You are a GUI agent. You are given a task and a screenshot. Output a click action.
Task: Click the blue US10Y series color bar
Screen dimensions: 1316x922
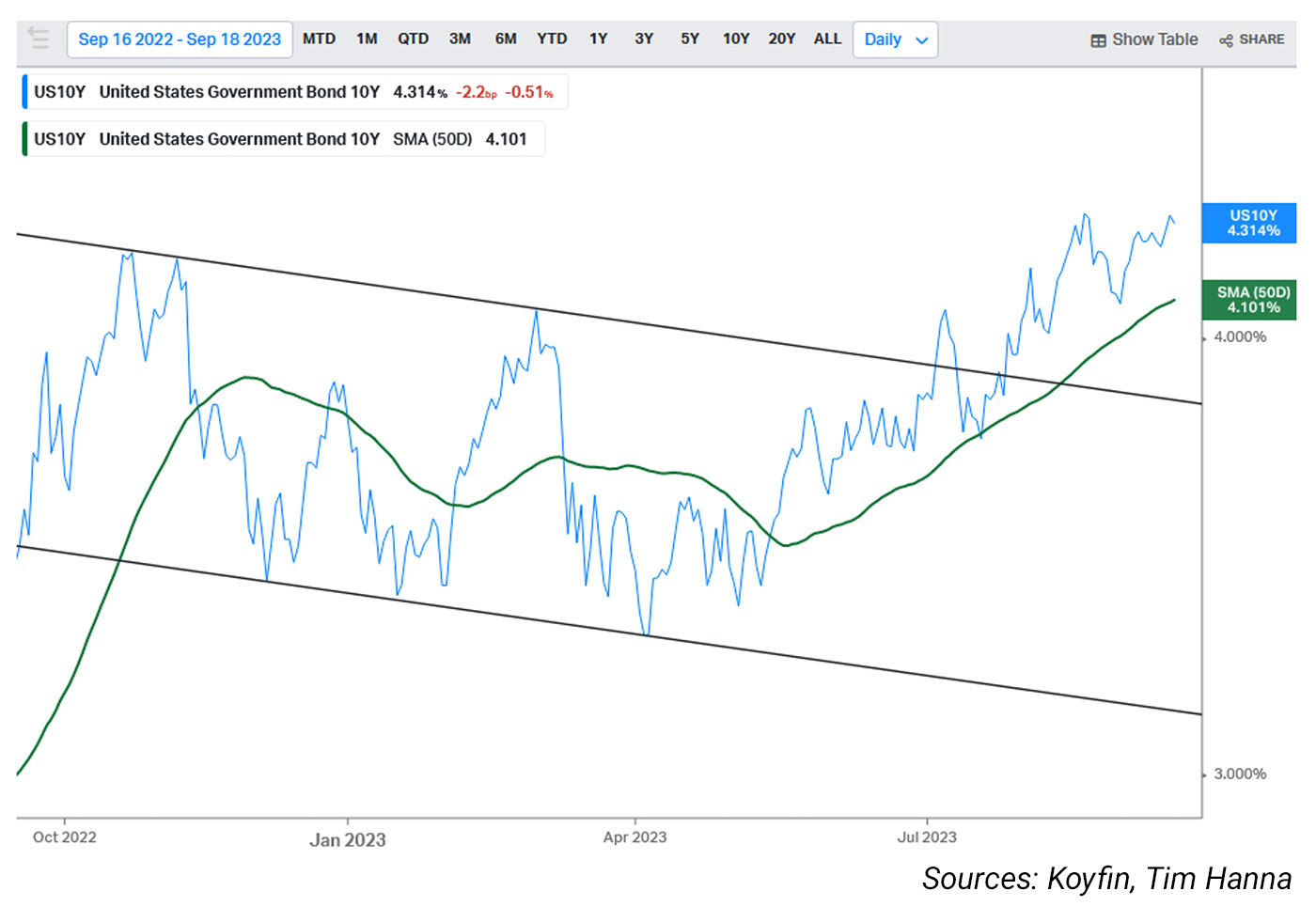(x=24, y=92)
